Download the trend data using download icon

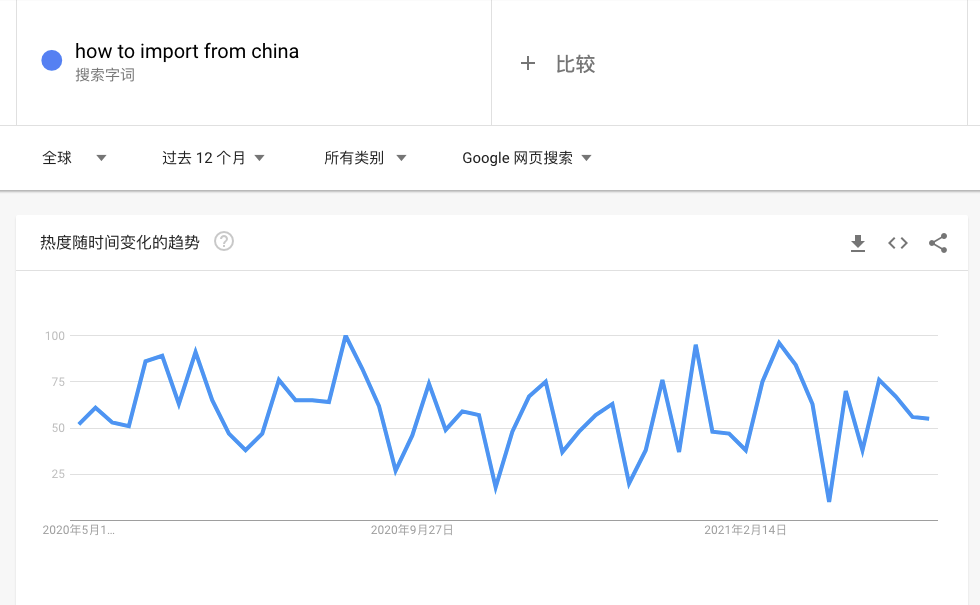tap(858, 242)
